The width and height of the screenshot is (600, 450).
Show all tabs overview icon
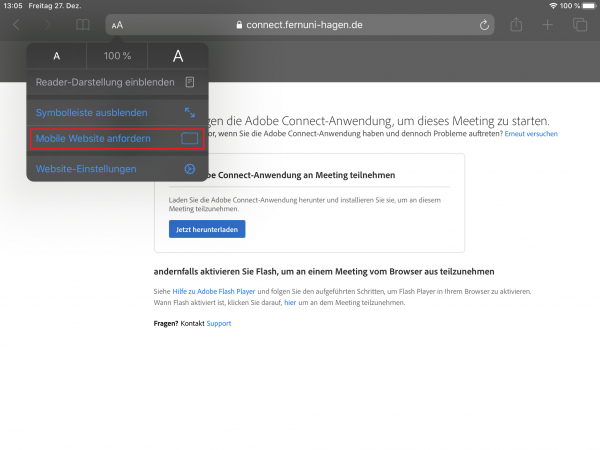pos(579,24)
